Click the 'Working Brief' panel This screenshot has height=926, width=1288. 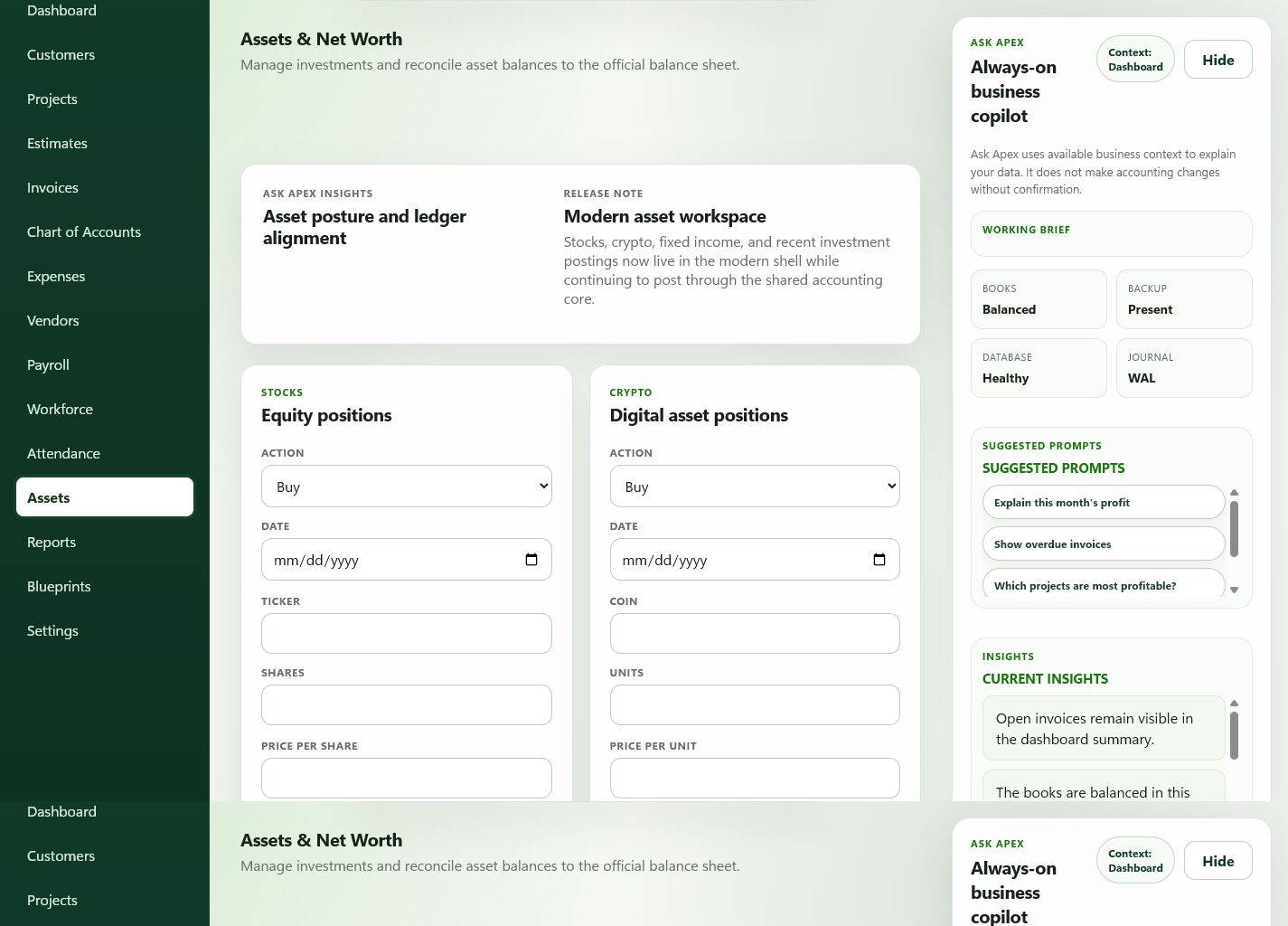coord(1112,233)
